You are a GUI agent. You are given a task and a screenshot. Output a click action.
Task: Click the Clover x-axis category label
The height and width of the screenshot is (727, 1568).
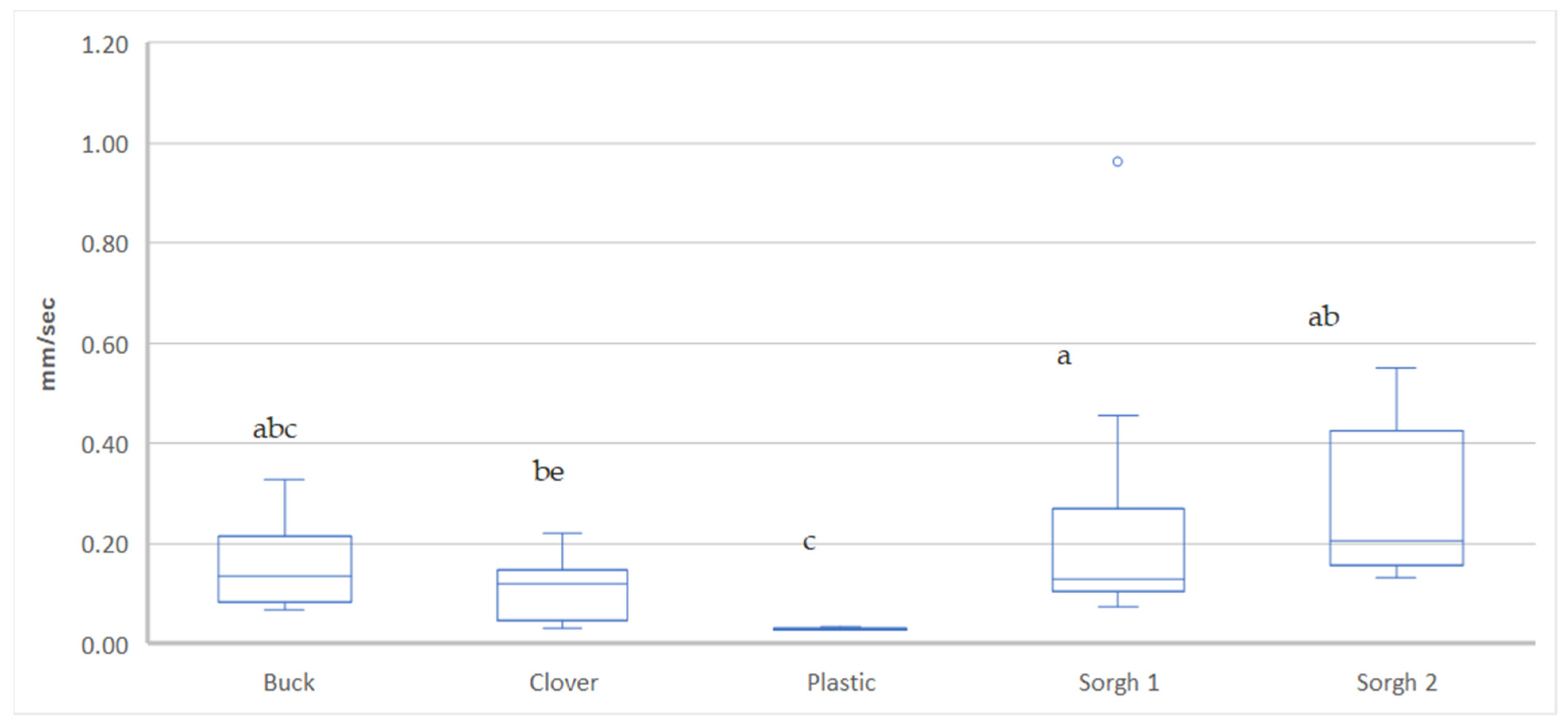(564, 683)
